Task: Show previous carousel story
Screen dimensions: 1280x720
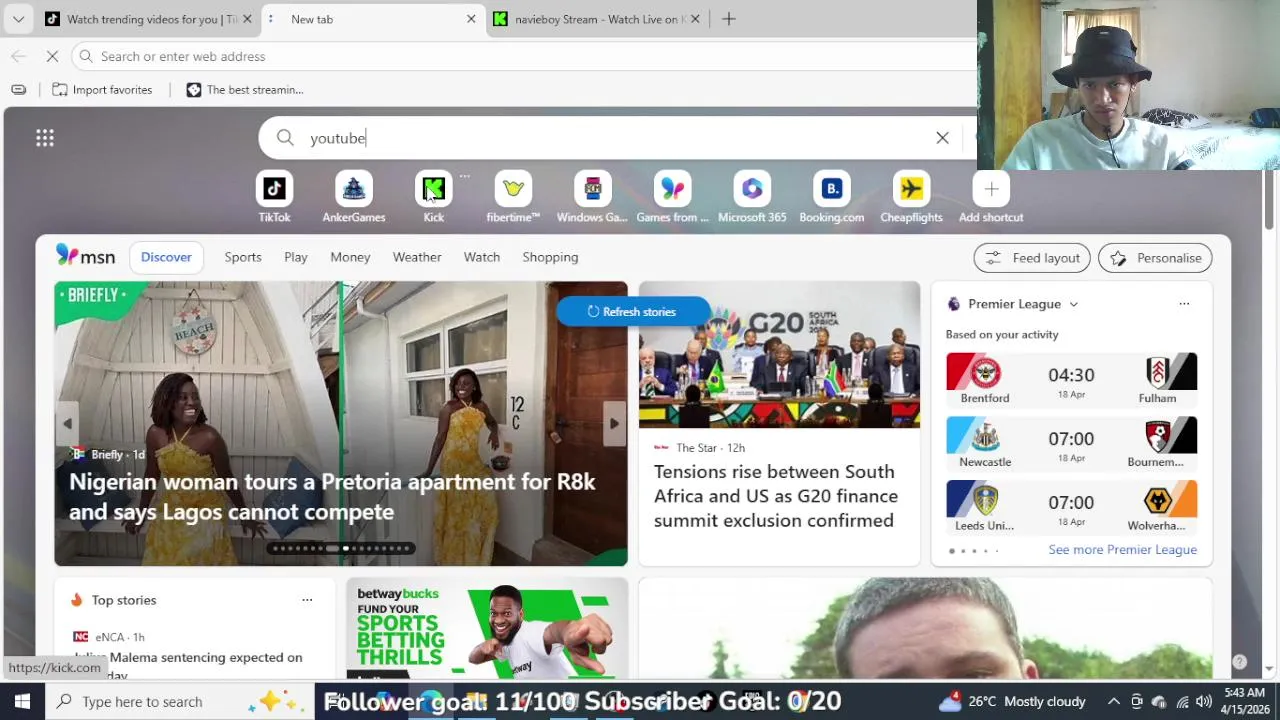Action: point(67,423)
